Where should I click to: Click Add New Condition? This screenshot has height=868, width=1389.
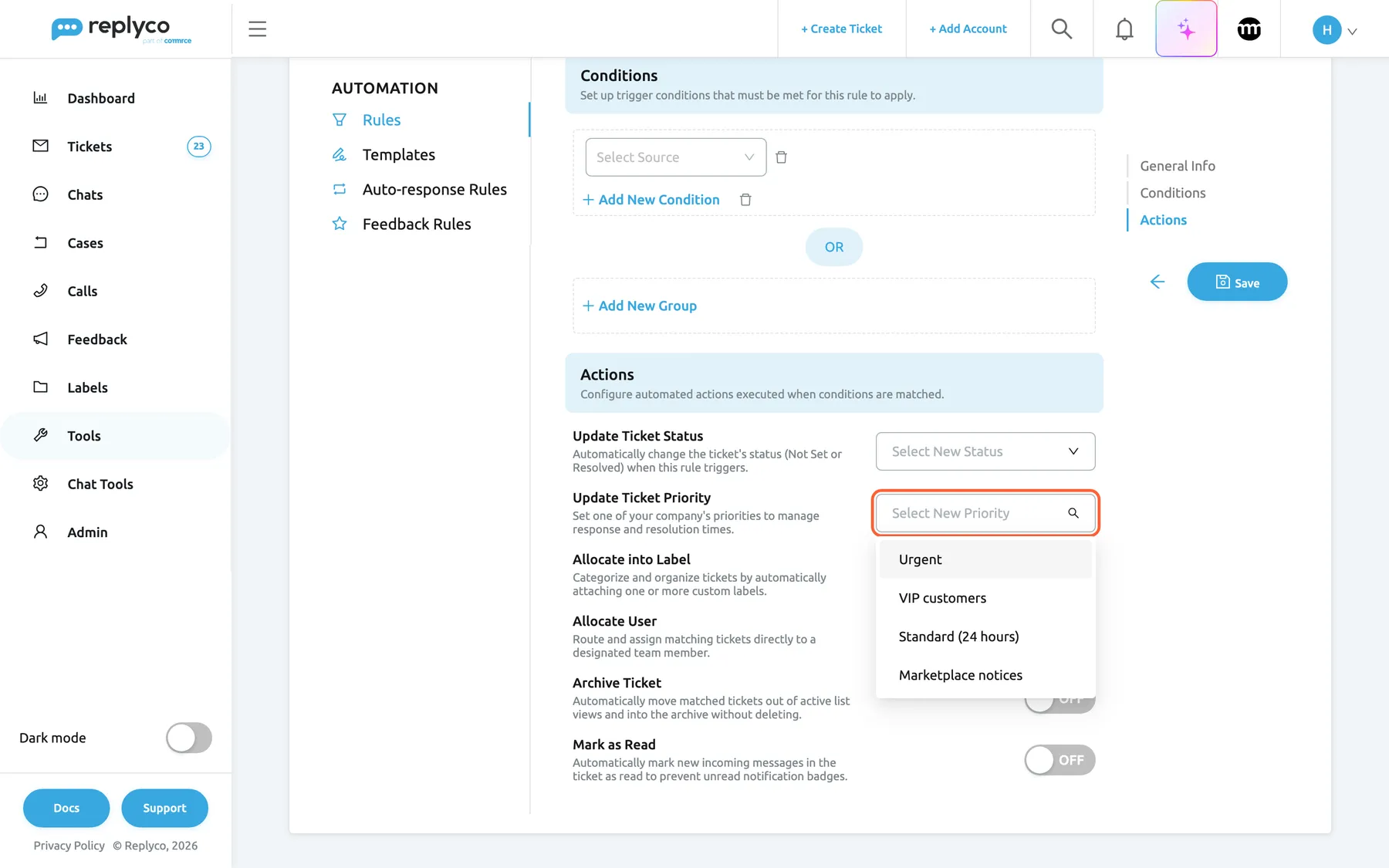point(651,200)
